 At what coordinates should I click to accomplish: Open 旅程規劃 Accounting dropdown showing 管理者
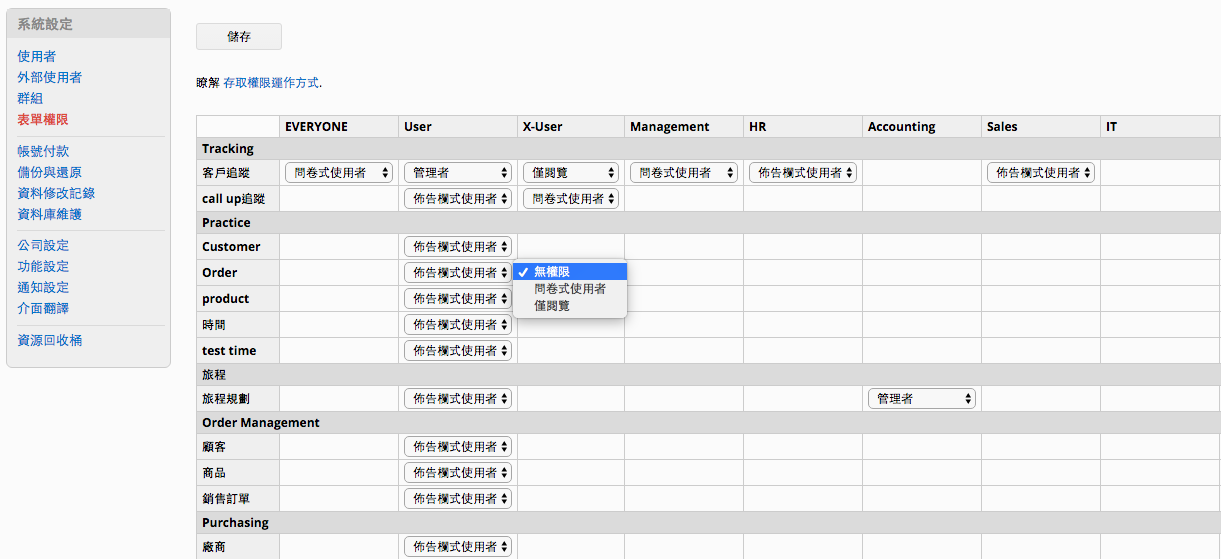[922, 399]
